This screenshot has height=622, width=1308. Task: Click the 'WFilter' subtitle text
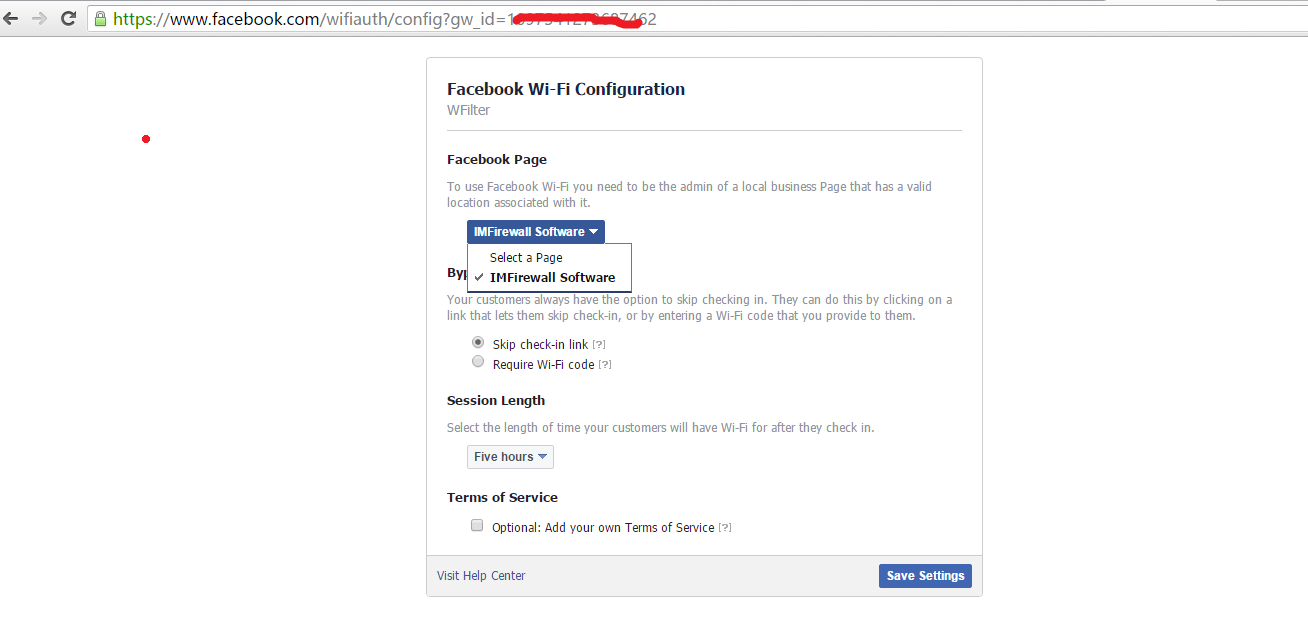coord(469,111)
